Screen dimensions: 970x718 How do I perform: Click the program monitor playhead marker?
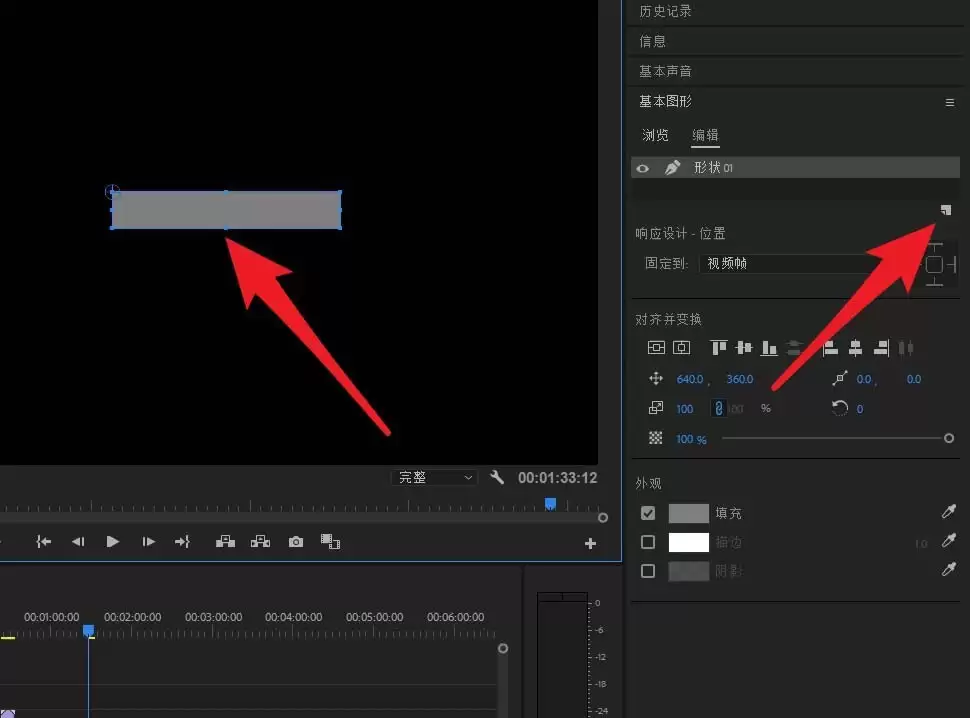[x=550, y=504]
